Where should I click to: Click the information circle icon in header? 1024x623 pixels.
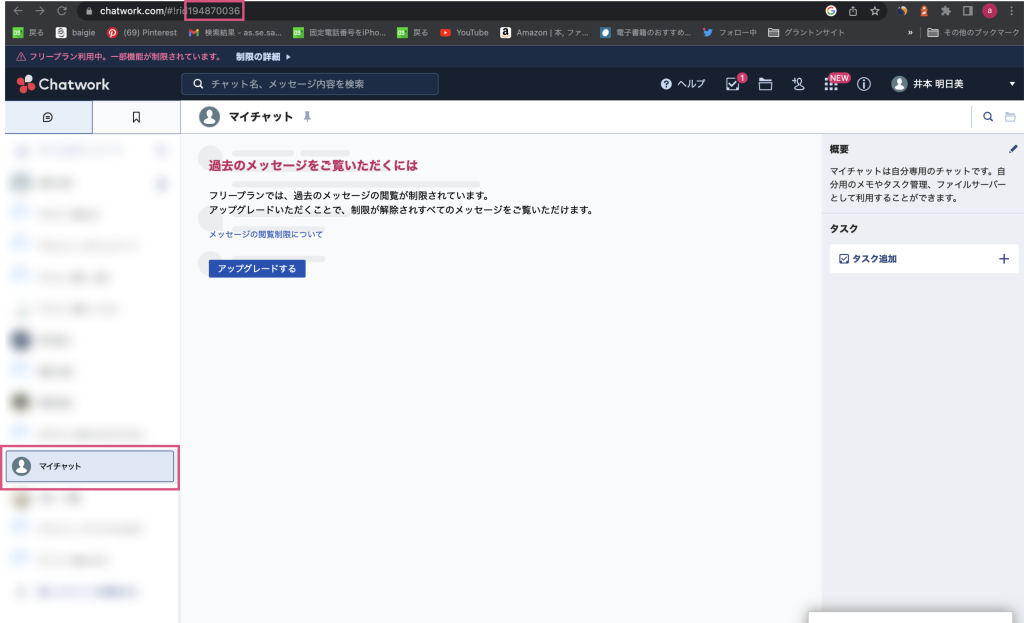864,84
